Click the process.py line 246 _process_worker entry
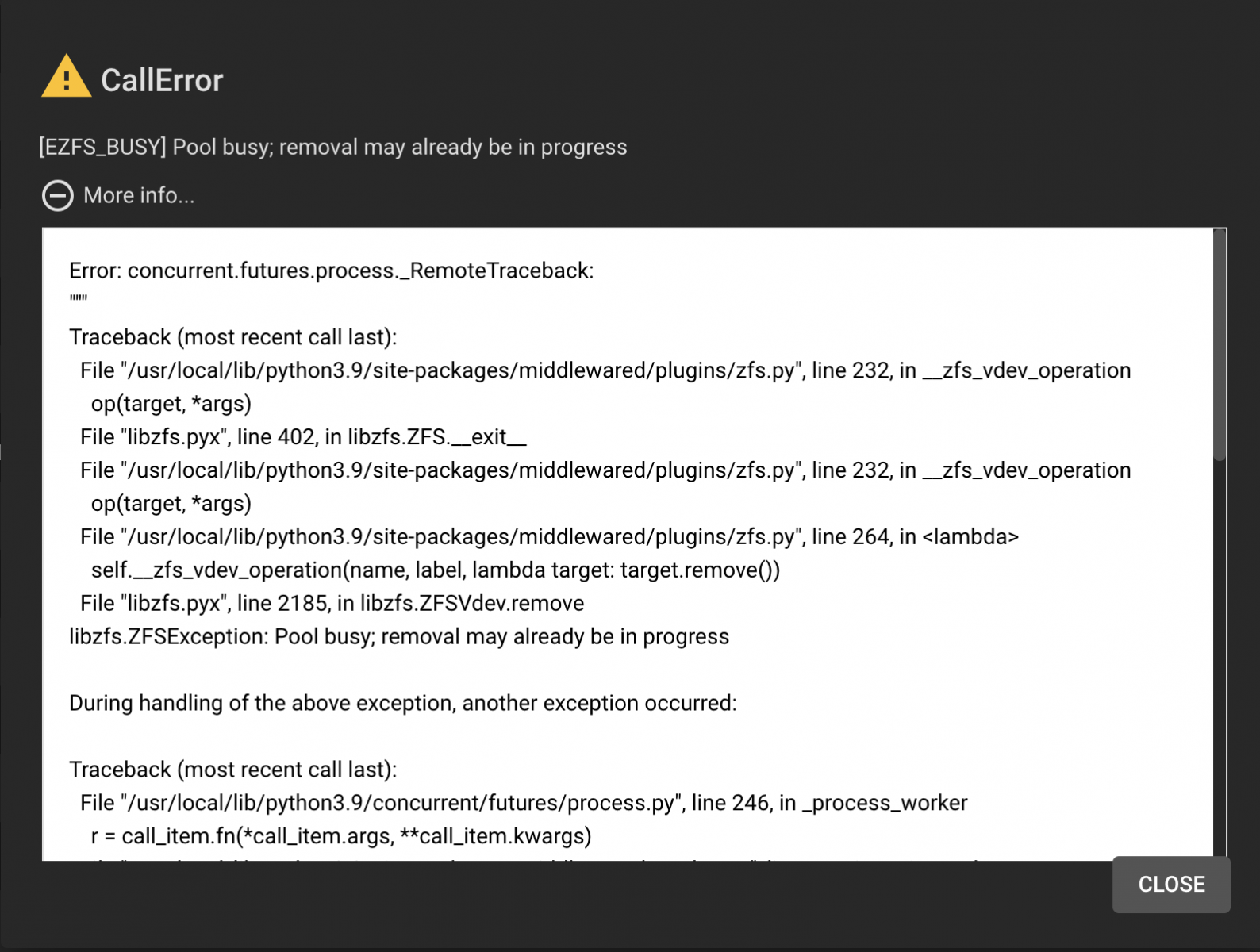1260x952 pixels. 524,803
